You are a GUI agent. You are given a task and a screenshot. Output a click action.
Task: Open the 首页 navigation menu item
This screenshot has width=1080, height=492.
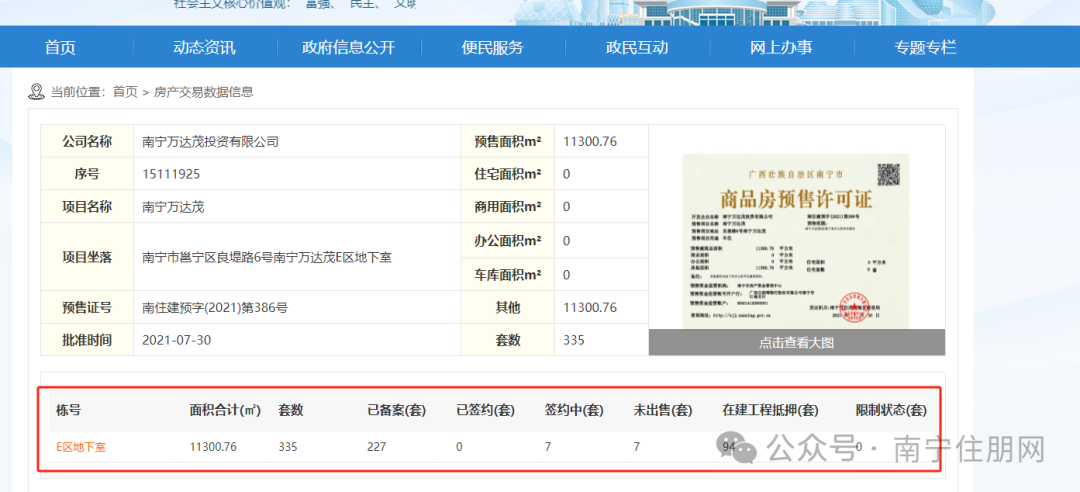[60, 48]
